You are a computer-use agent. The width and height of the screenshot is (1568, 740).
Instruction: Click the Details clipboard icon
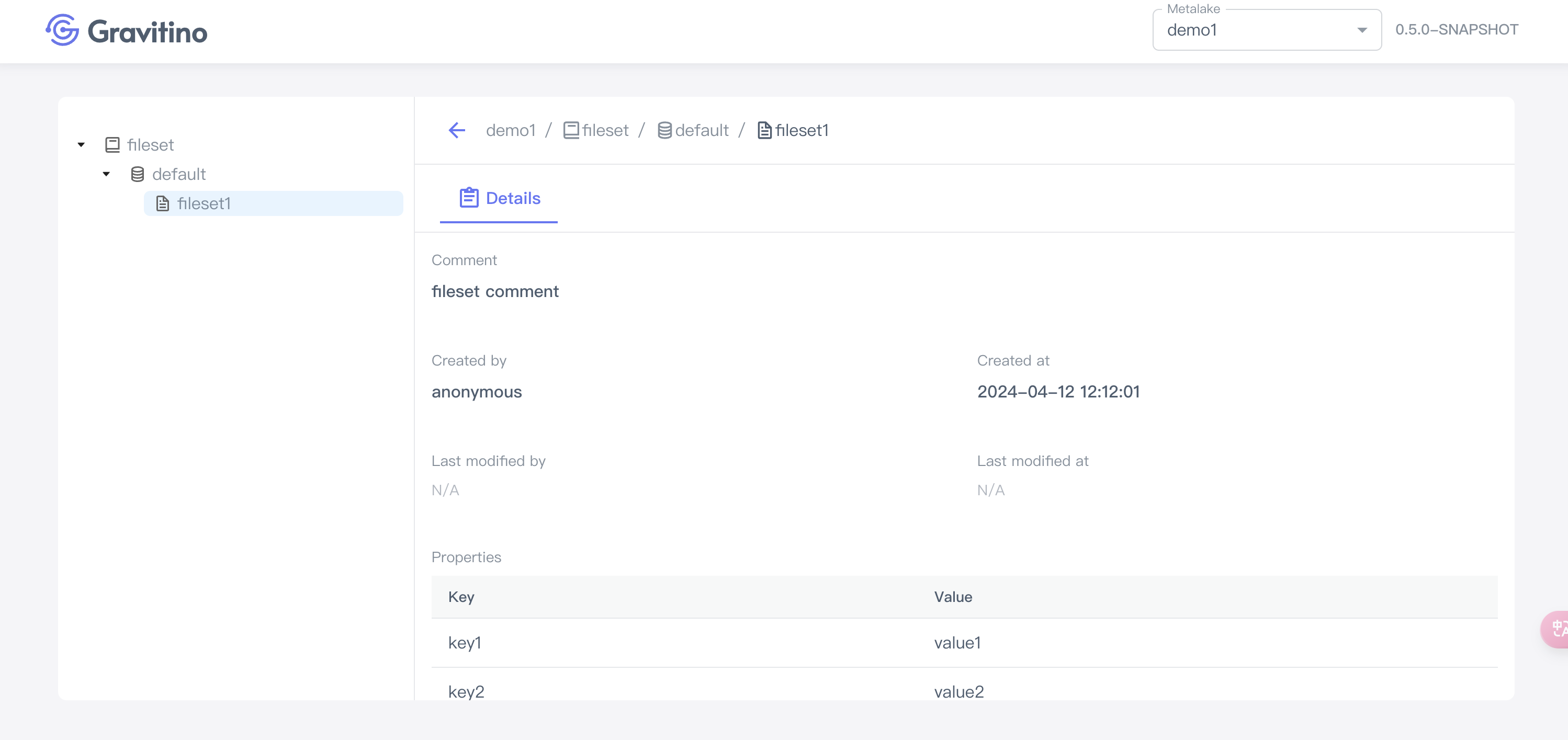click(x=469, y=198)
